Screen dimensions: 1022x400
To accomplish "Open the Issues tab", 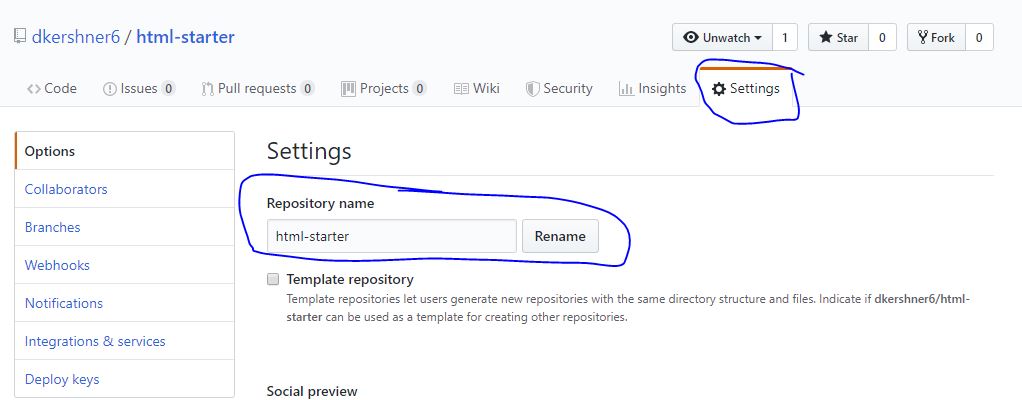I will coord(139,89).
